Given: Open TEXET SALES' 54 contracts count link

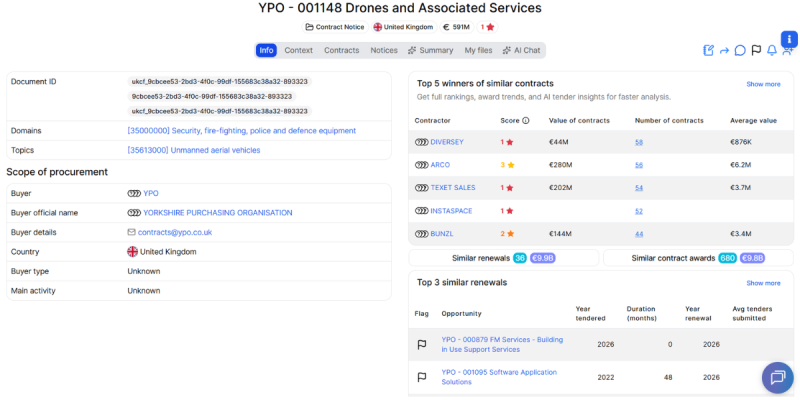Looking at the screenshot, I should (x=639, y=188).
